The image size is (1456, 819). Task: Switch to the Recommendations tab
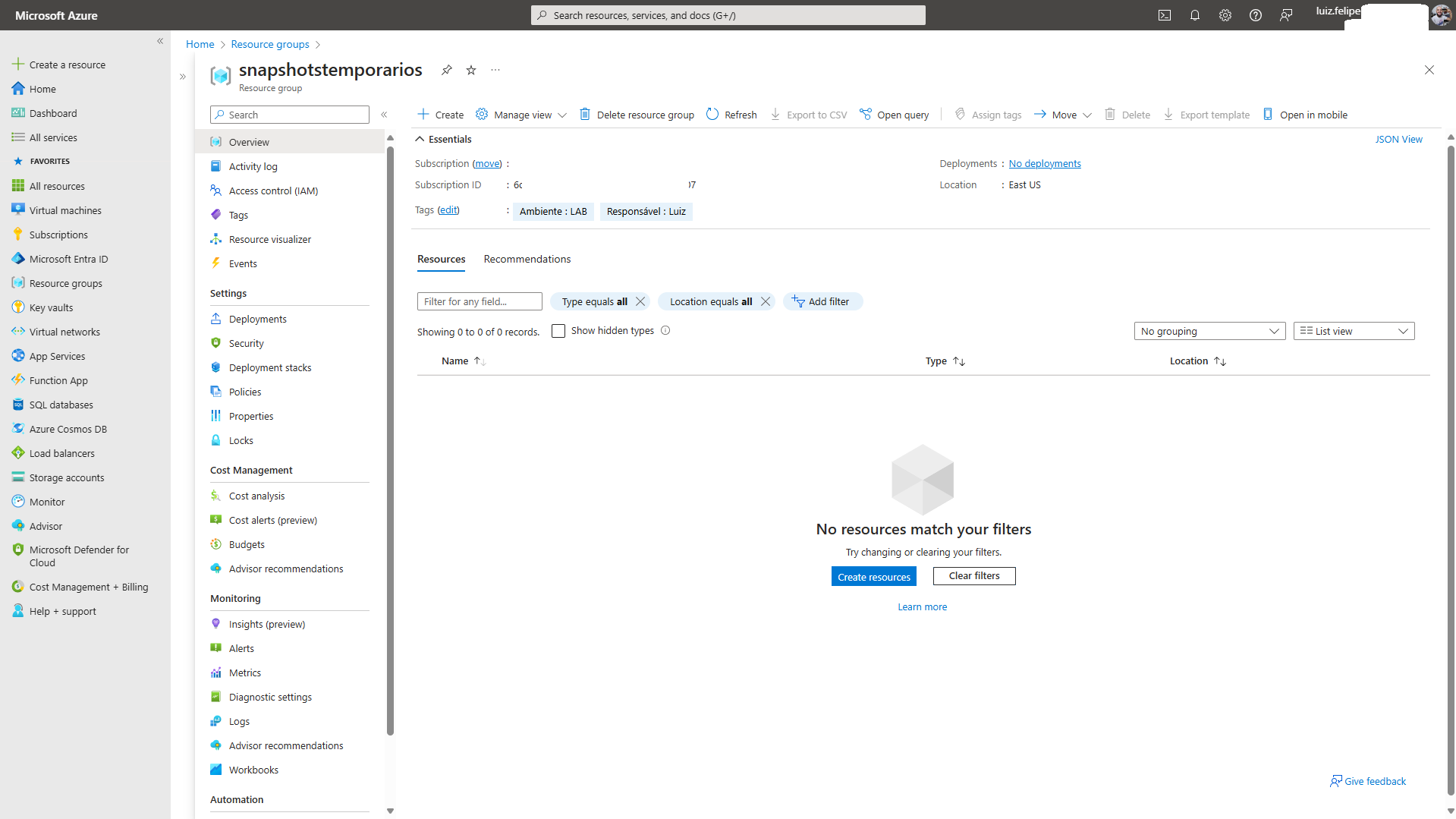527,259
